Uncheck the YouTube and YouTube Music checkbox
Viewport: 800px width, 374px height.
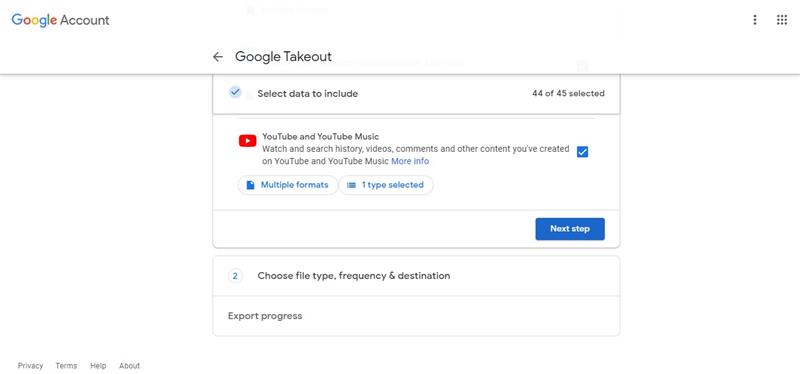point(582,152)
